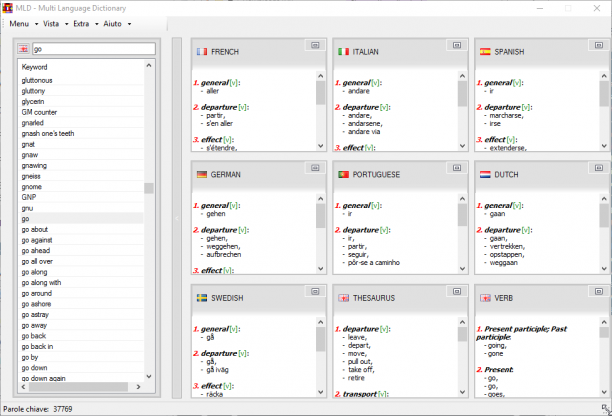Click the Portuguese panel scrollbar thumb
This screenshot has height=416, width=612.
click(x=462, y=215)
